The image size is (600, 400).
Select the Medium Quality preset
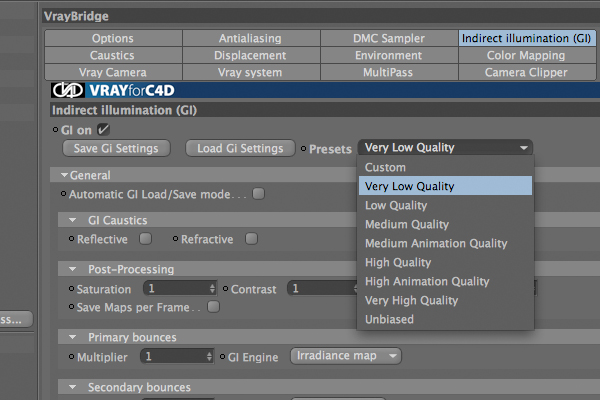tap(445, 224)
